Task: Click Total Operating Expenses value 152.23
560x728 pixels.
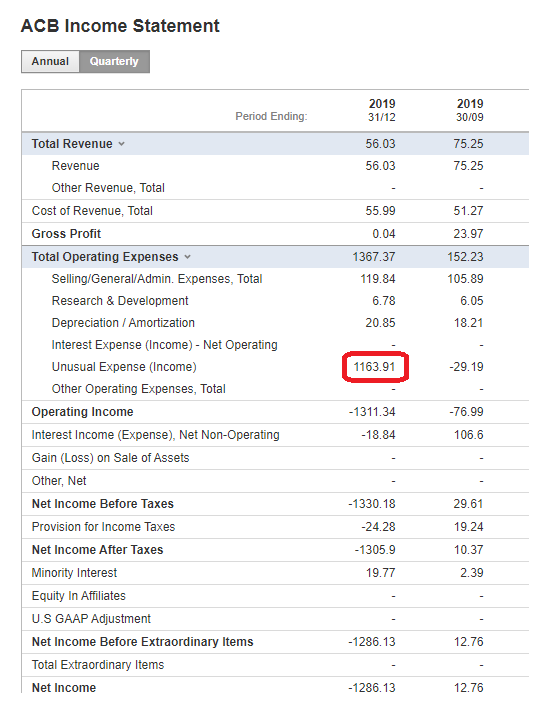Action: (x=465, y=257)
